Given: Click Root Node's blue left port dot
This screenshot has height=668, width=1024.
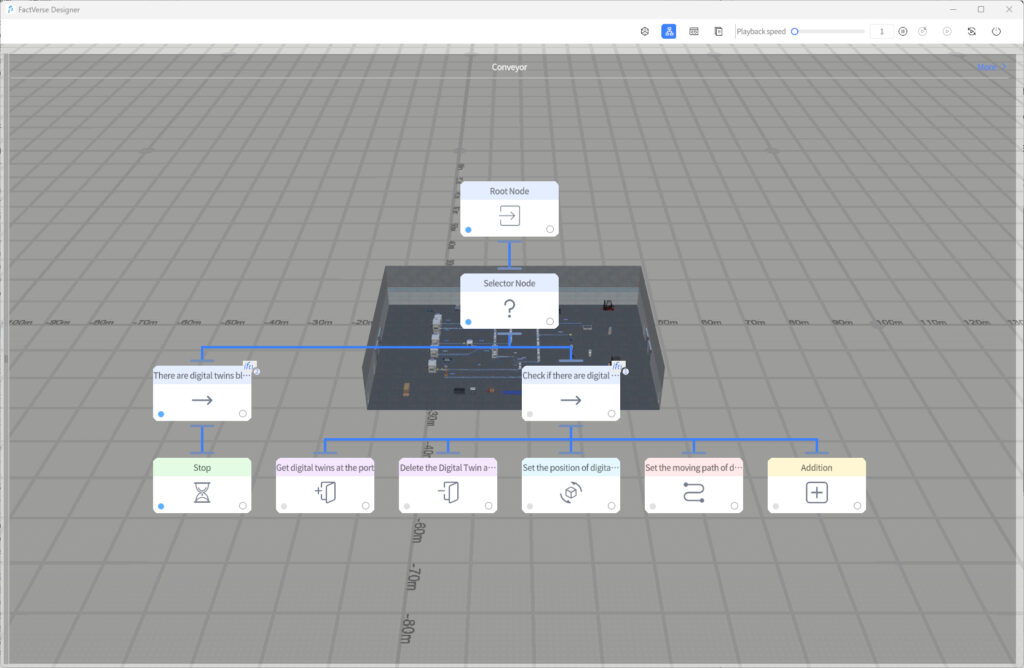Looking at the screenshot, I should pos(468,230).
